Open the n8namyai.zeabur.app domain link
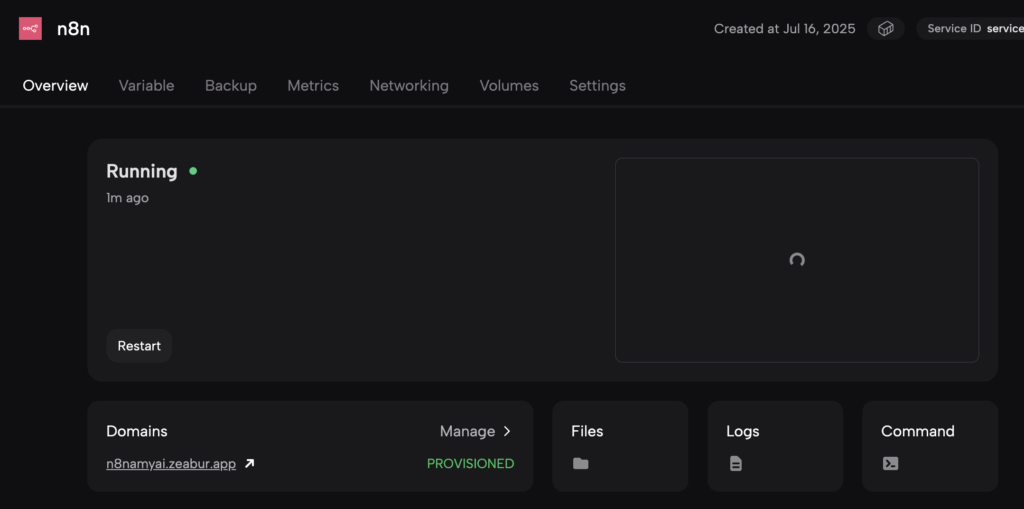The width and height of the screenshot is (1024, 509). (171, 464)
